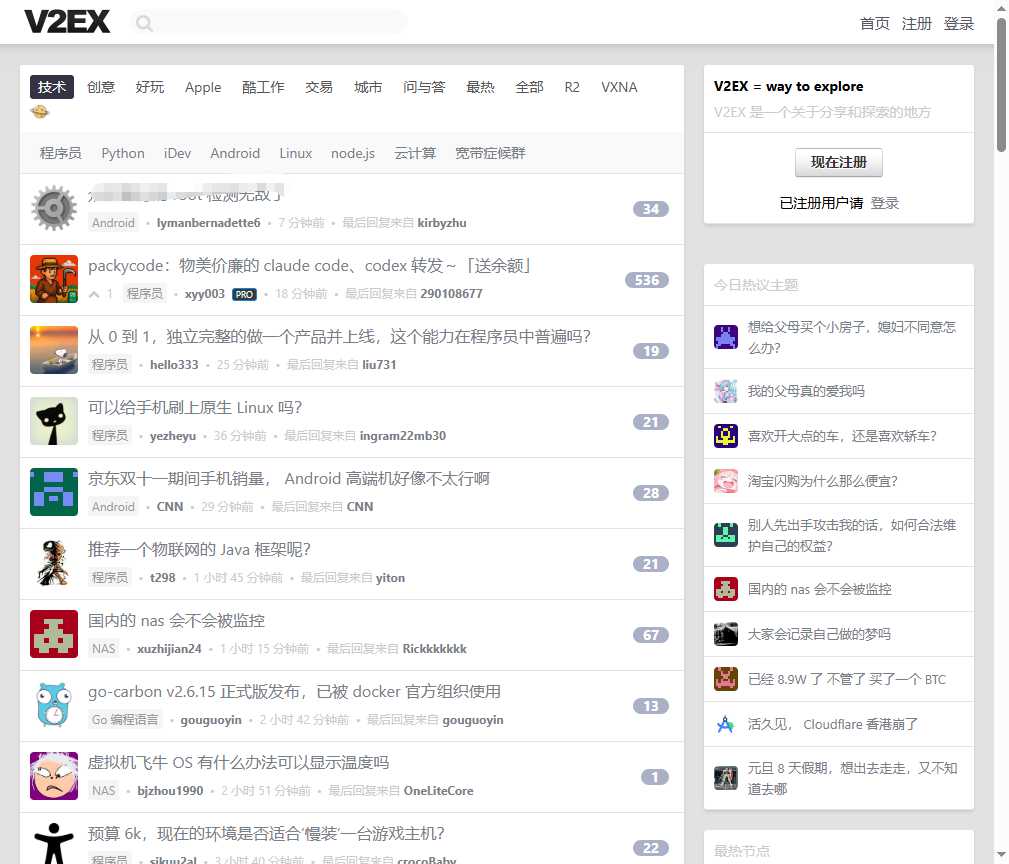
Task: Click the upvote arrow on packycode post
Action: click(x=95, y=294)
